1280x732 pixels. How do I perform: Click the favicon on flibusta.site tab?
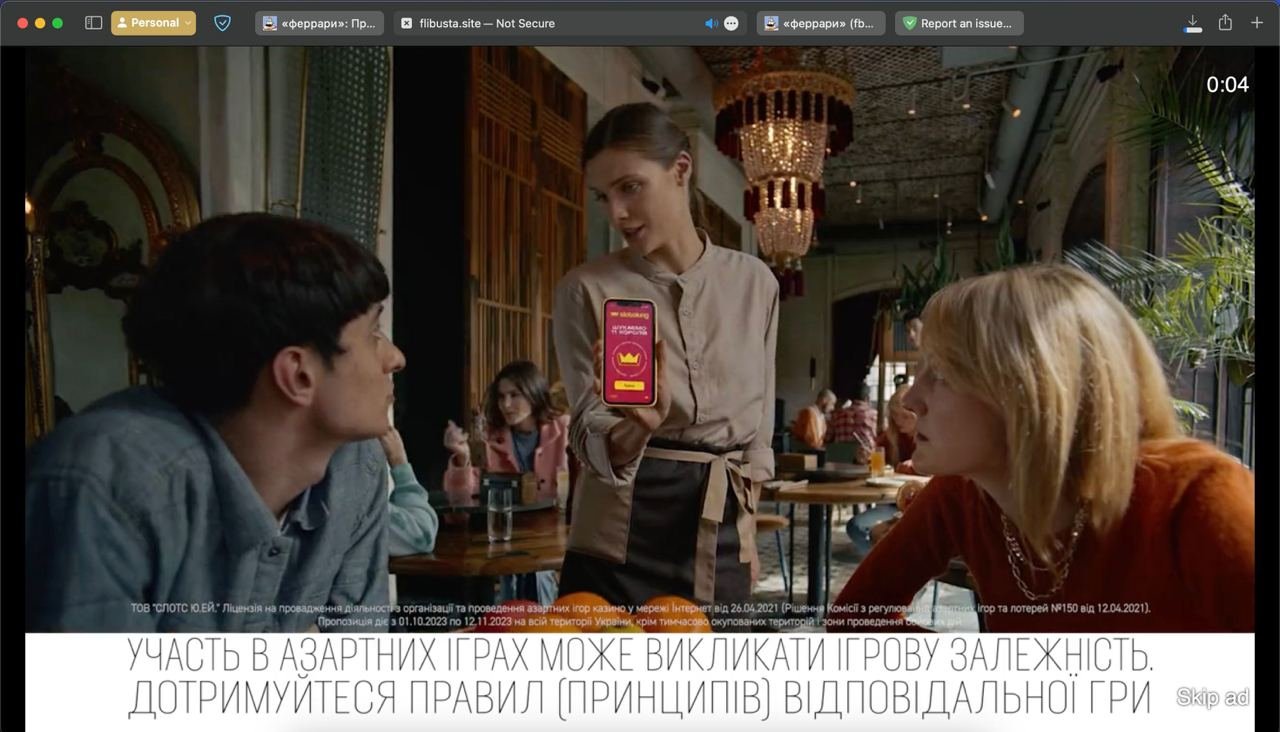pyautogui.click(x=406, y=23)
